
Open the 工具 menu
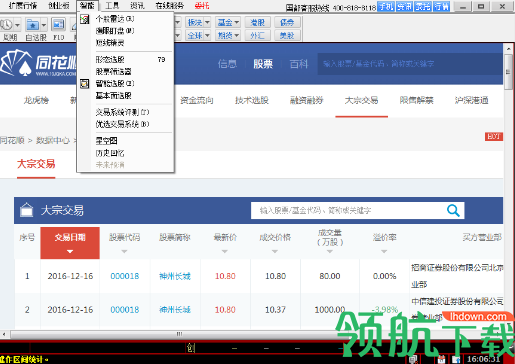112,6
